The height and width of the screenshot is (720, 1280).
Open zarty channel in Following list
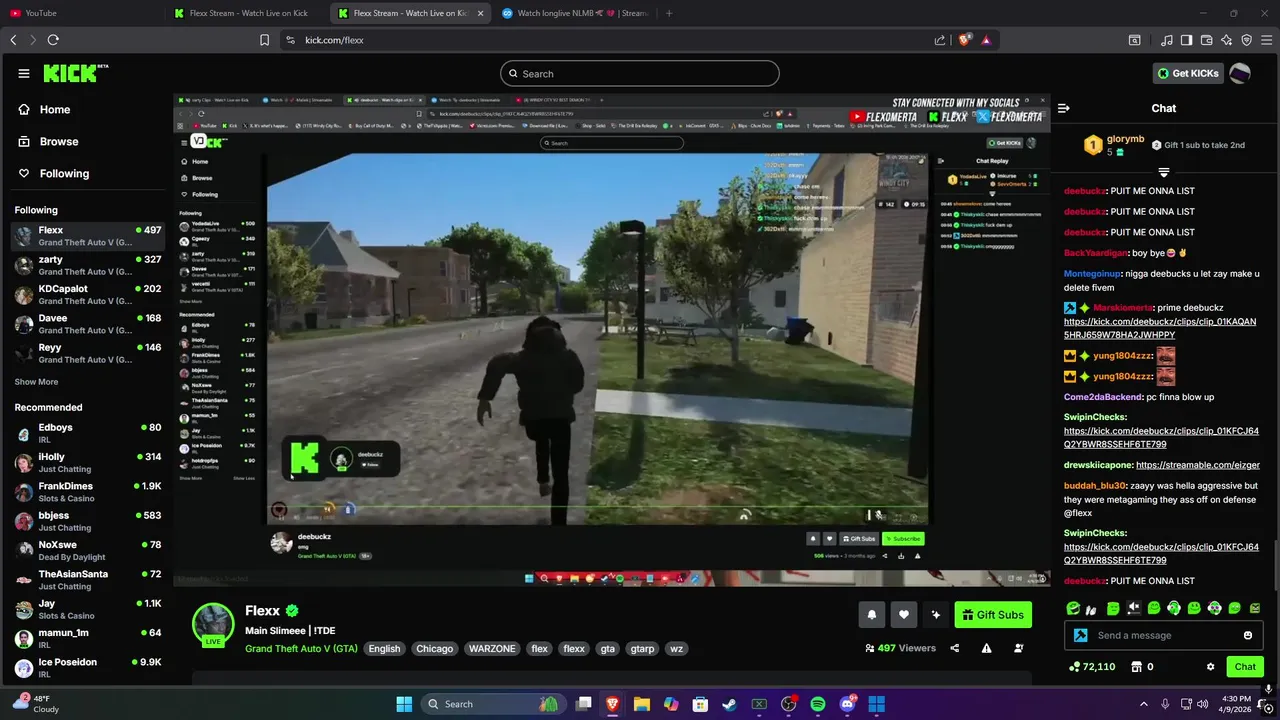pyautogui.click(x=88, y=265)
